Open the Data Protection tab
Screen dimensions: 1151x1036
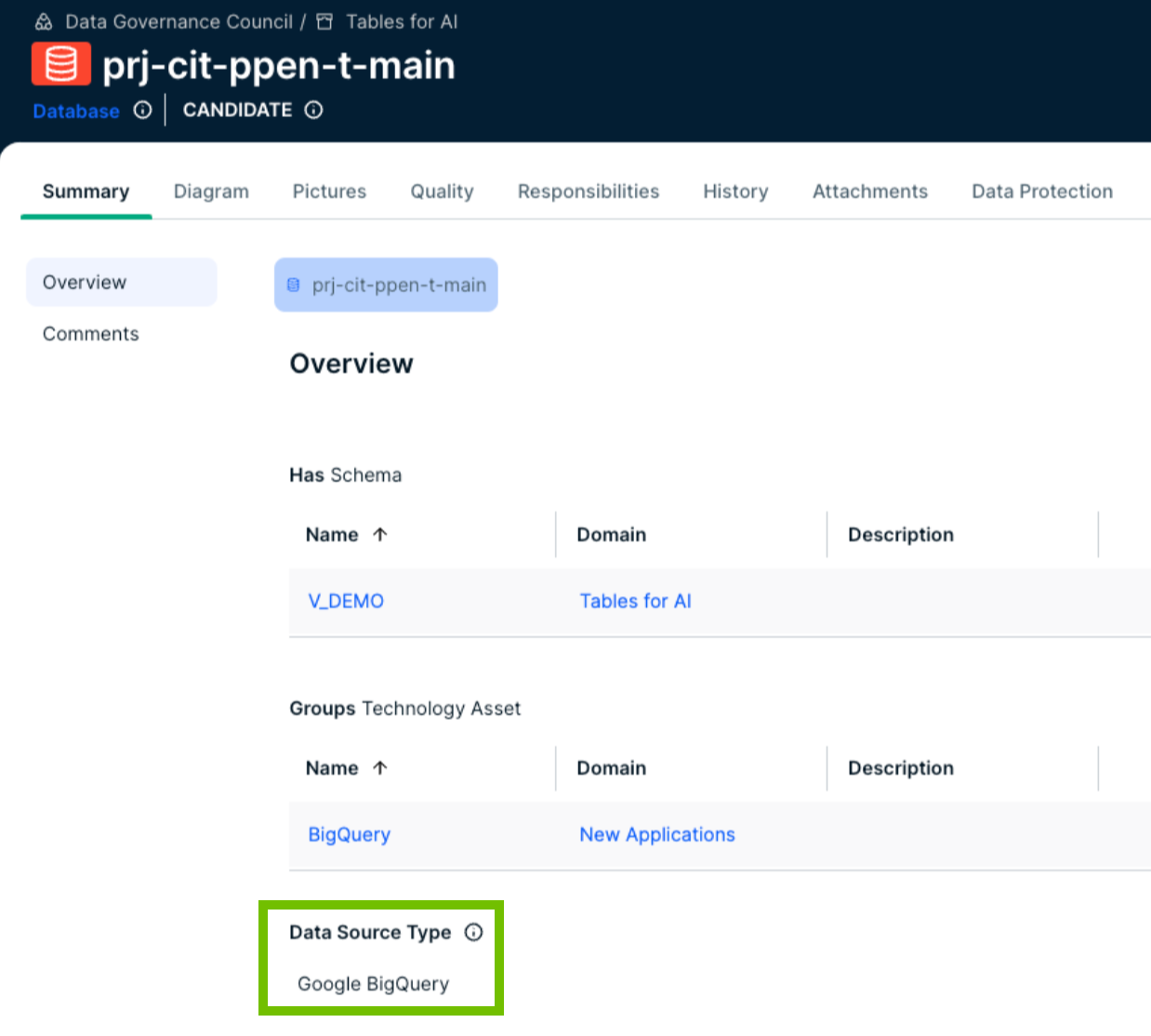coord(1041,192)
